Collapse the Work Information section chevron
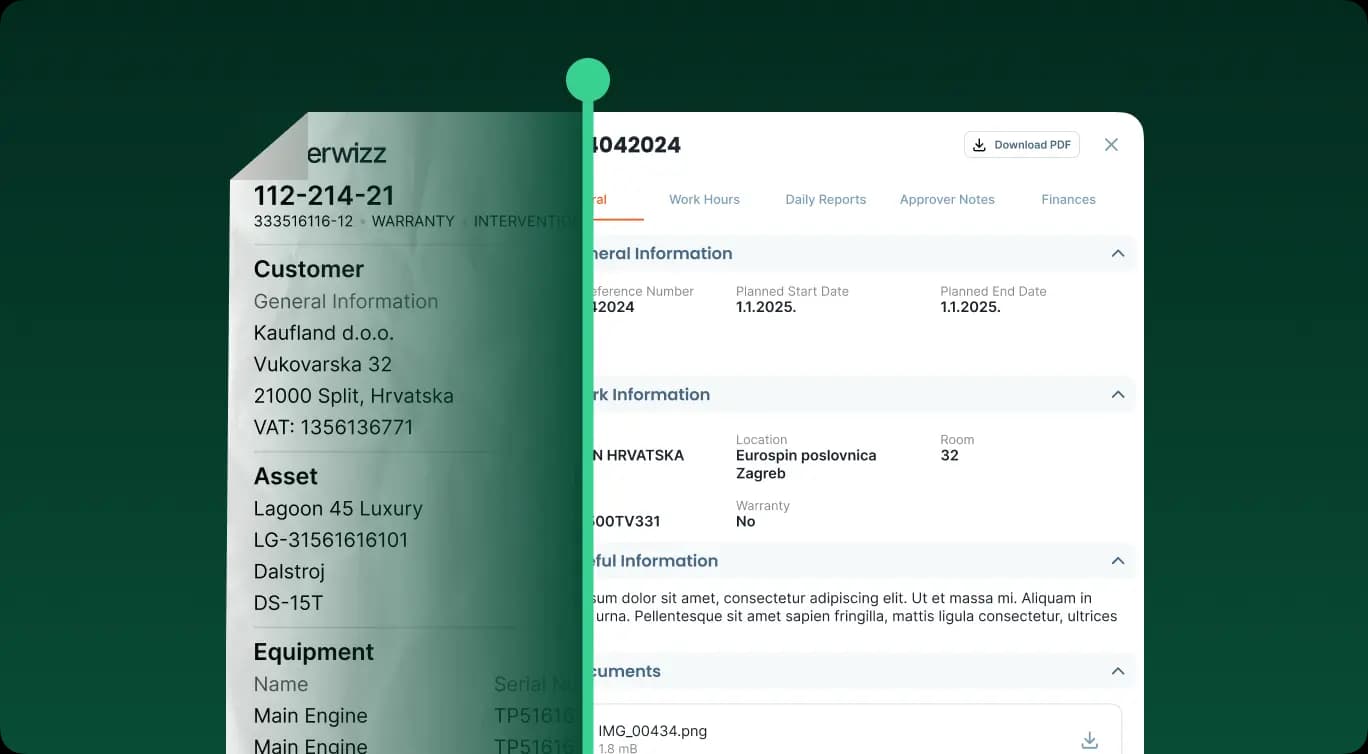The image size is (1368, 754). tap(1118, 394)
